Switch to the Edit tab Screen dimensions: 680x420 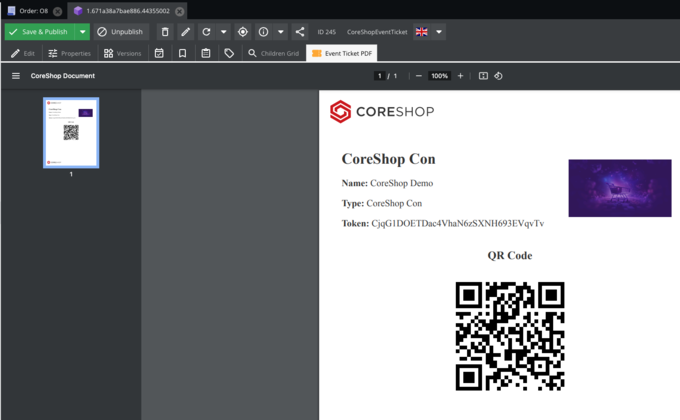(23, 53)
